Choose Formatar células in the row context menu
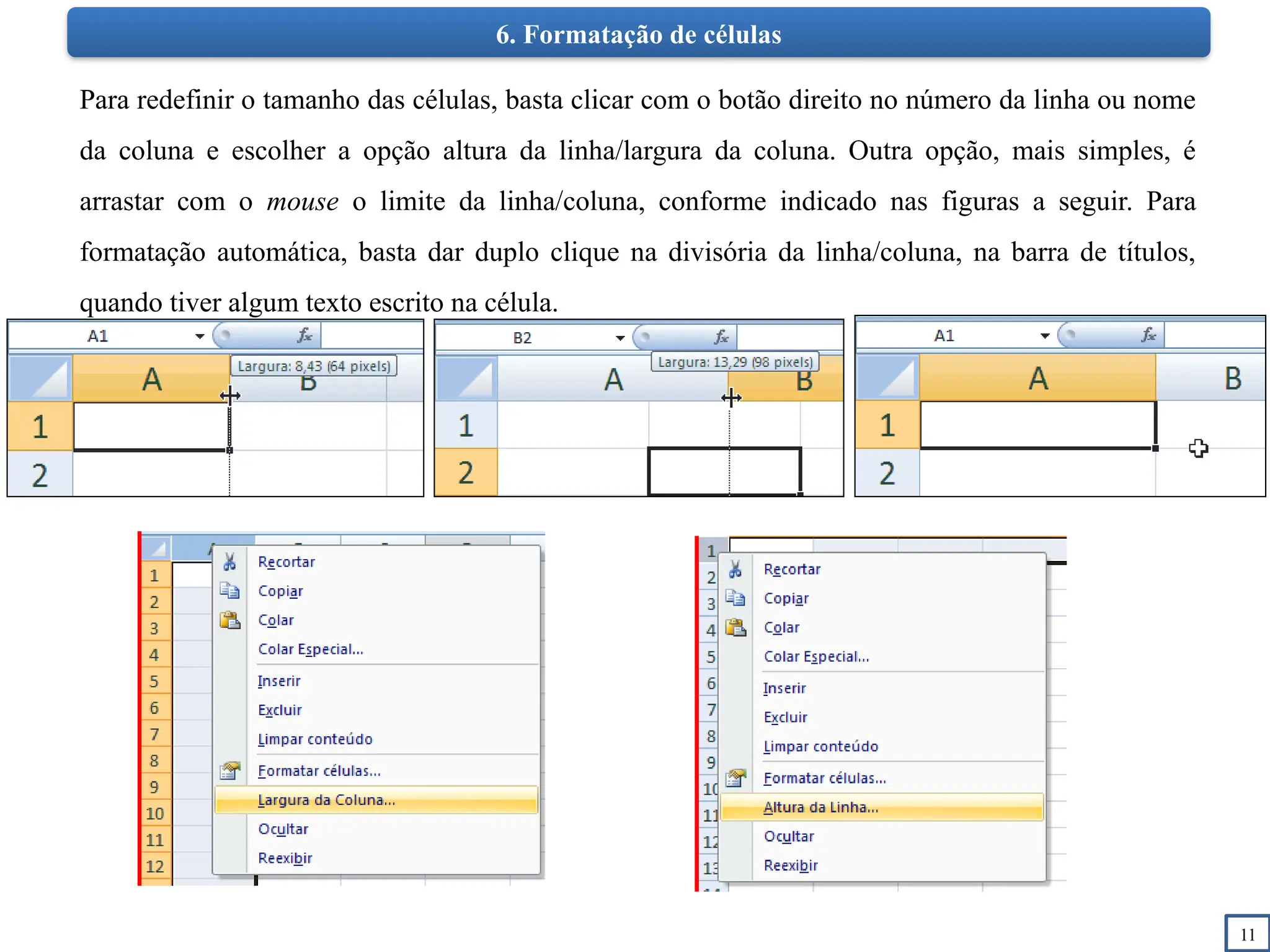This screenshot has width=1270, height=952. tap(825, 778)
